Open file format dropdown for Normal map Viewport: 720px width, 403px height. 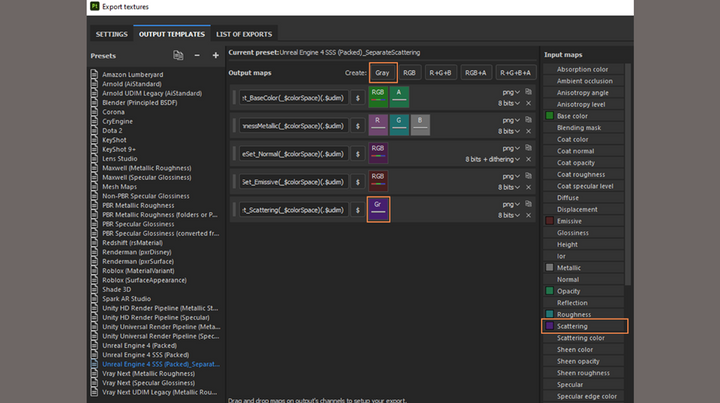click(x=511, y=148)
